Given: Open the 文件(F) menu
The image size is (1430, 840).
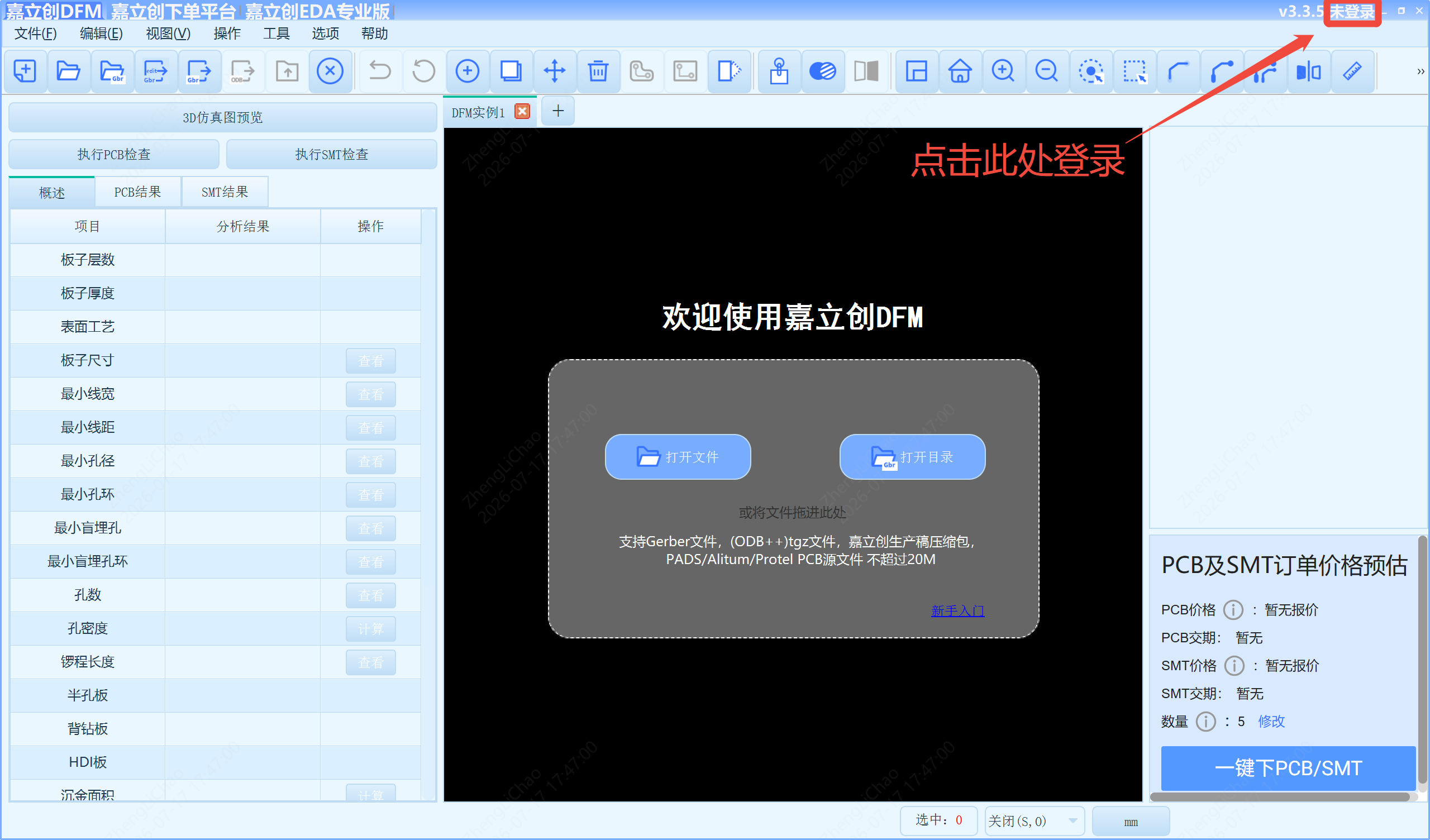Looking at the screenshot, I should [x=35, y=34].
